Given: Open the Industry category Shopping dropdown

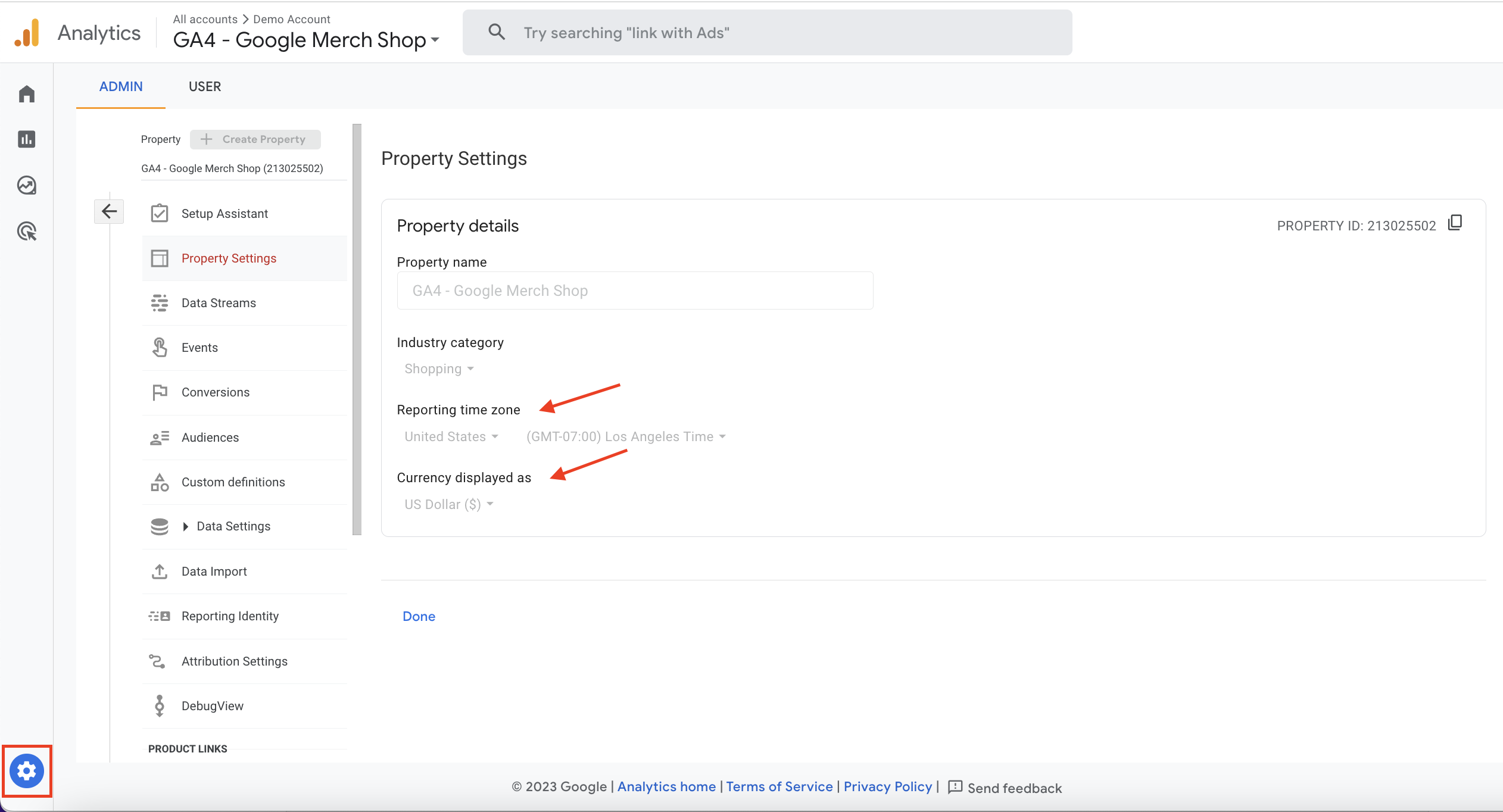Looking at the screenshot, I should pyautogui.click(x=439, y=369).
